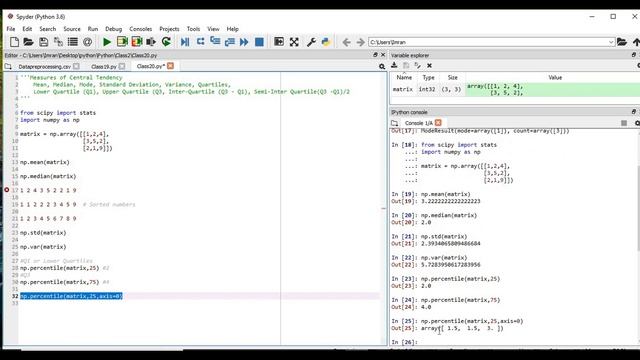Continue execution with double-arrow icon
Image resolution: width=640 pixels, height=360 pixels.
tap(244, 42)
